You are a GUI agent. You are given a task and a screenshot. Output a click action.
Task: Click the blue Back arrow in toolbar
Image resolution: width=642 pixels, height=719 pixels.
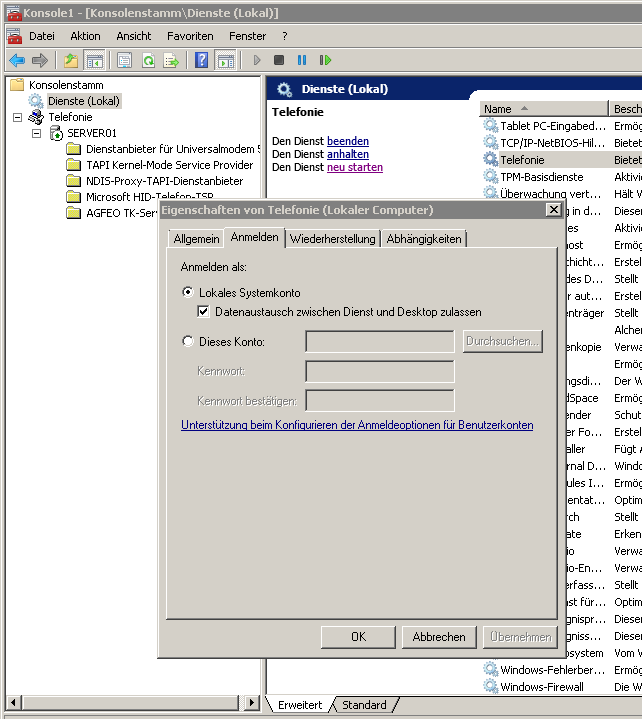click(17, 60)
